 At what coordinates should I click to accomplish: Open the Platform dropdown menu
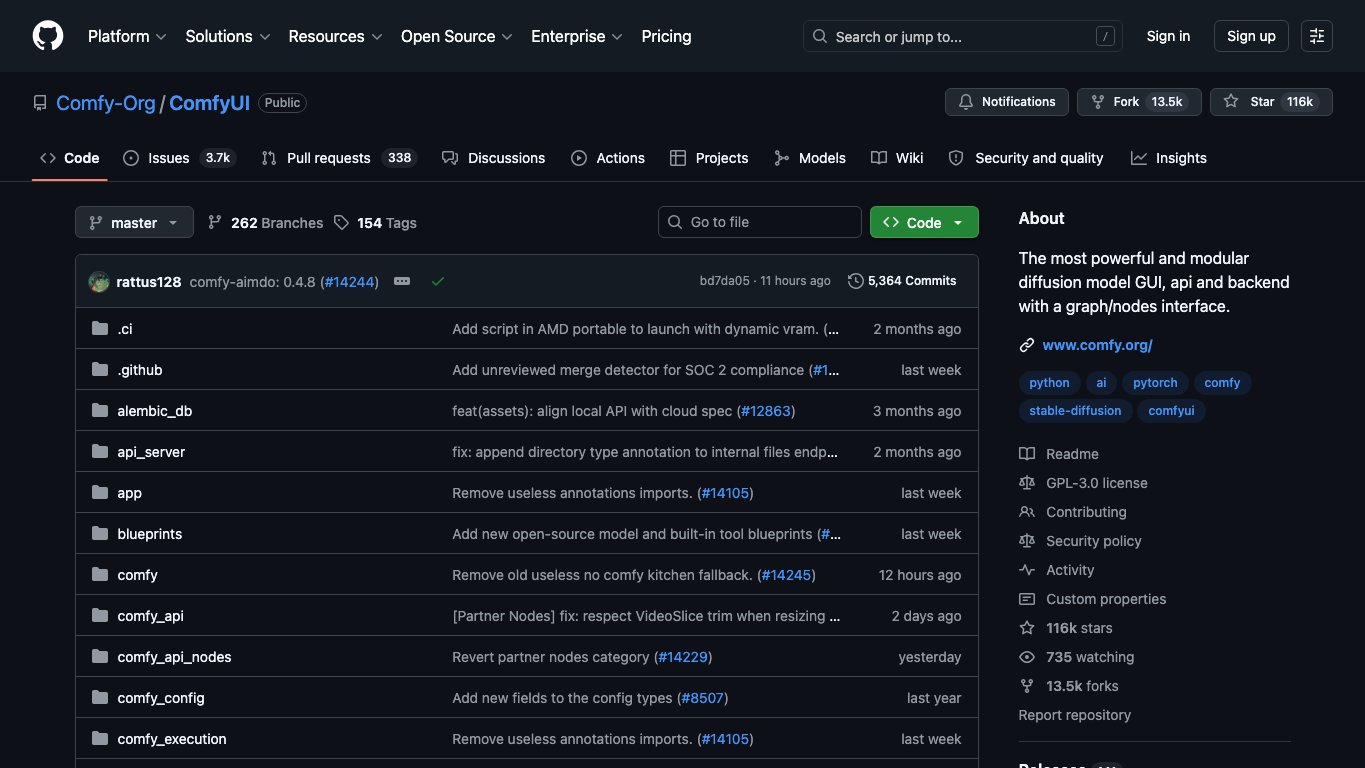(x=128, y=36)
